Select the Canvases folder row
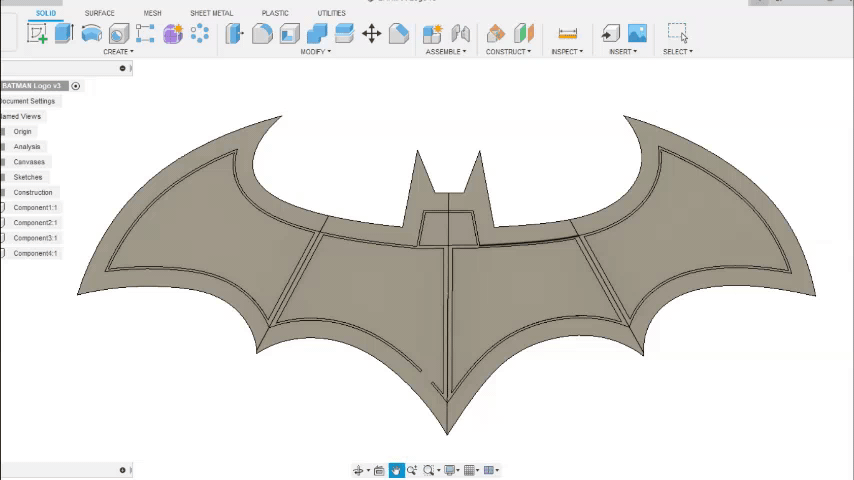 [29, 162]
